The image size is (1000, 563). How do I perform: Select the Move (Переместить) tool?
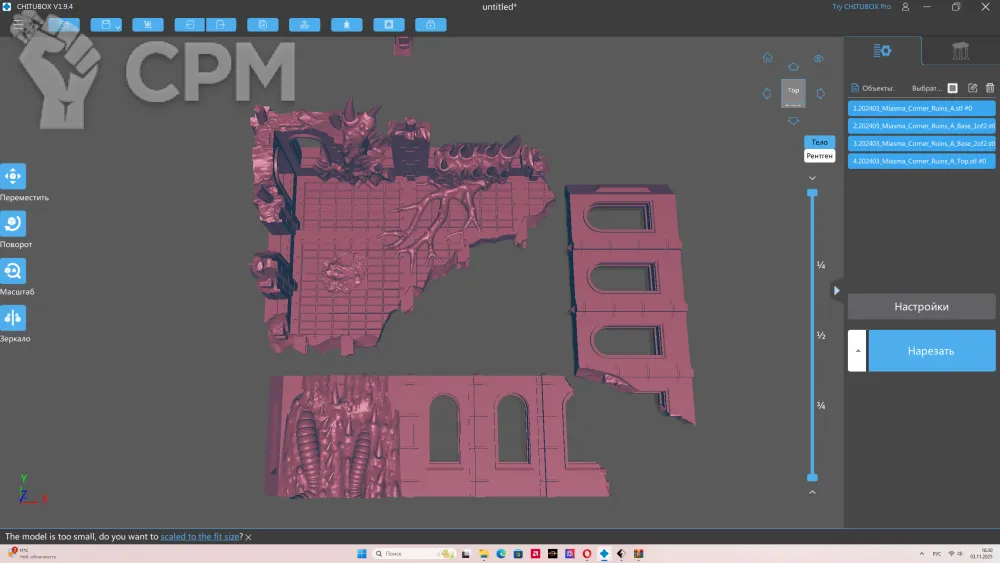point(13,177)
